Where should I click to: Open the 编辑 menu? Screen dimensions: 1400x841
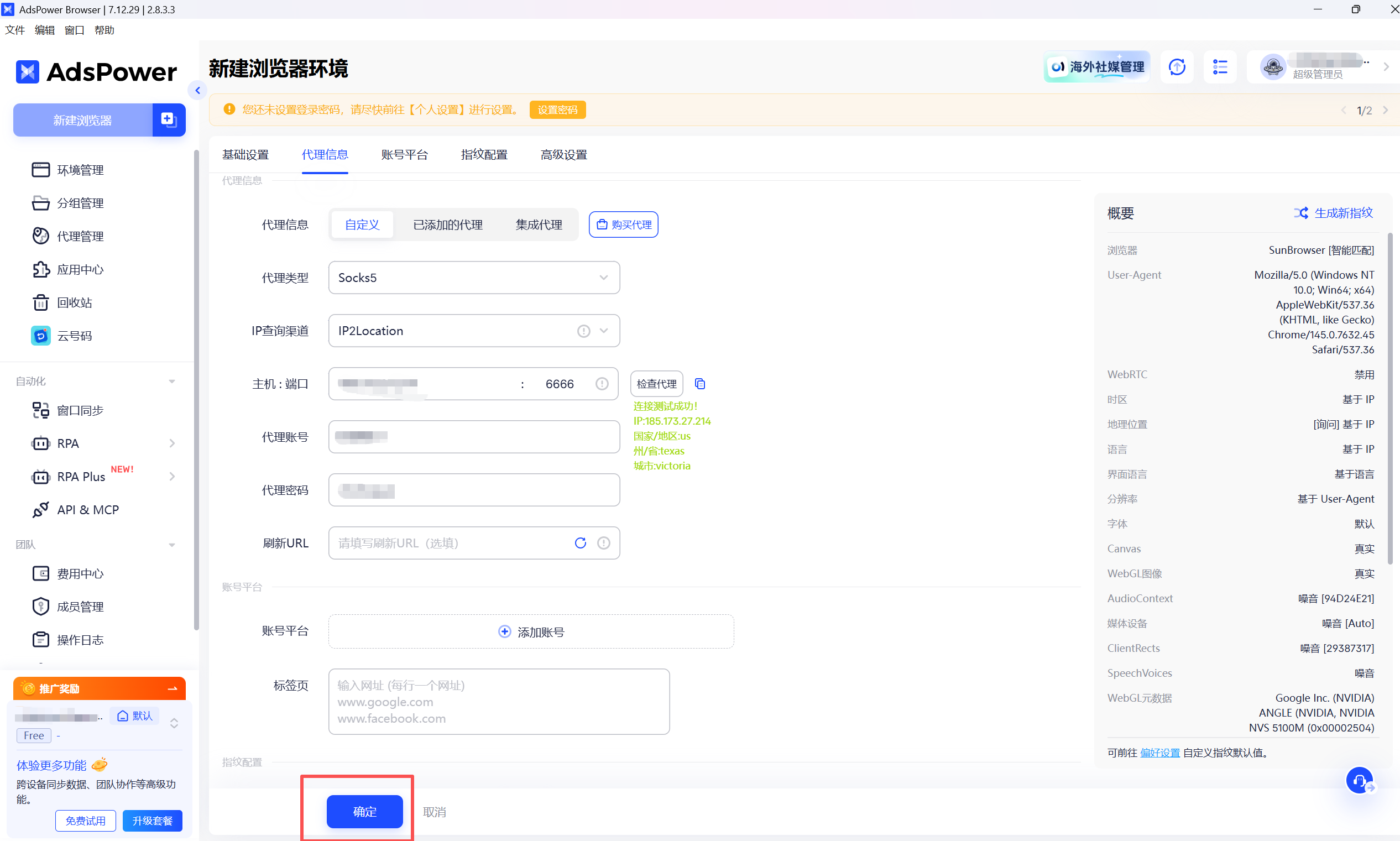click(x=44, y=30)
